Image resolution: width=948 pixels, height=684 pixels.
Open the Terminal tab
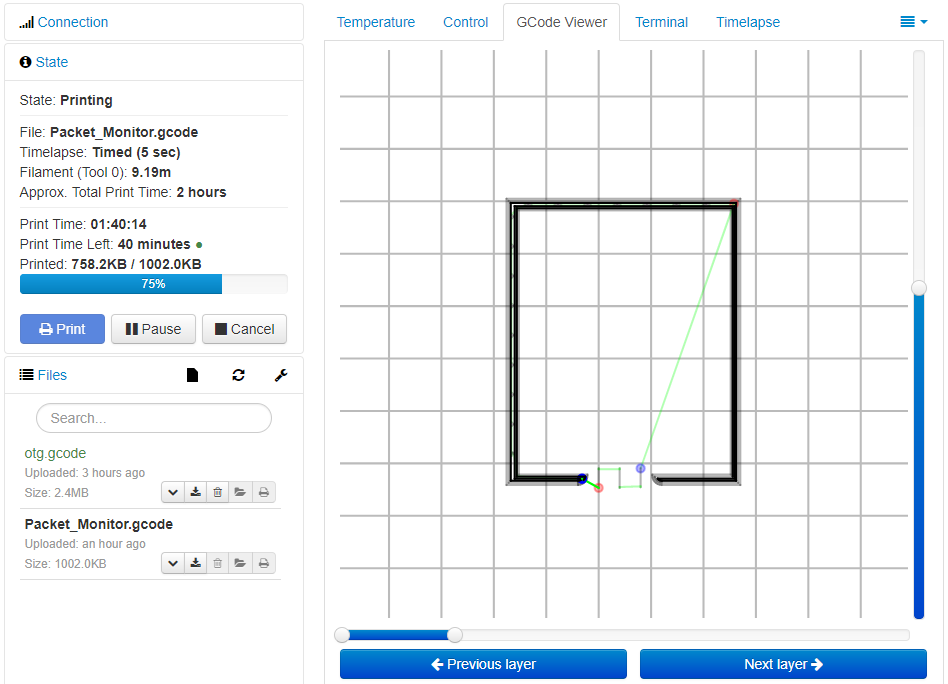point(661,22)
